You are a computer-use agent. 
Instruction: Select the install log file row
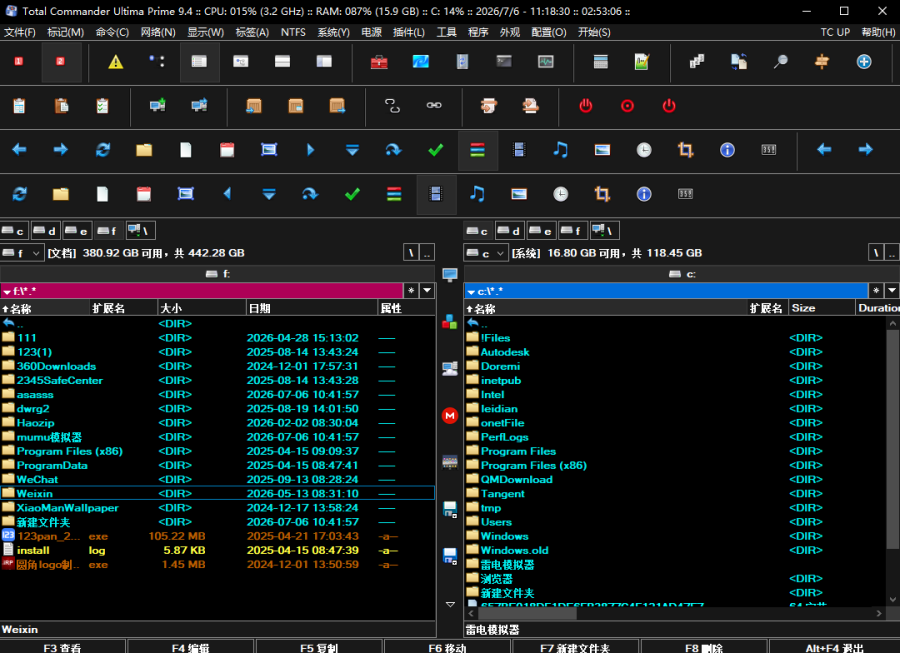[x=218, y=550]
